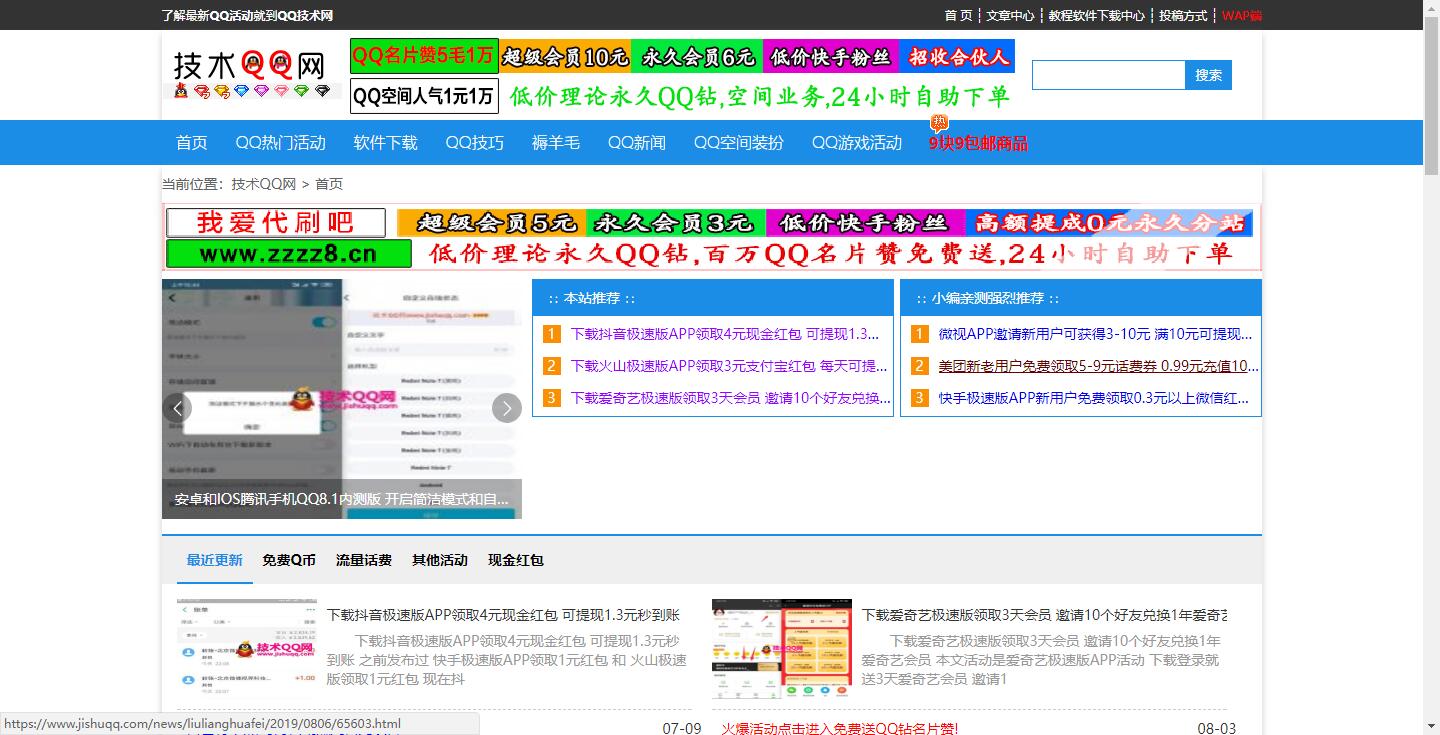This screenshot has width=1440, height=735.
Task: Click the QQ名片赞5毛1万 ad banner
Action: click(423, 56)
